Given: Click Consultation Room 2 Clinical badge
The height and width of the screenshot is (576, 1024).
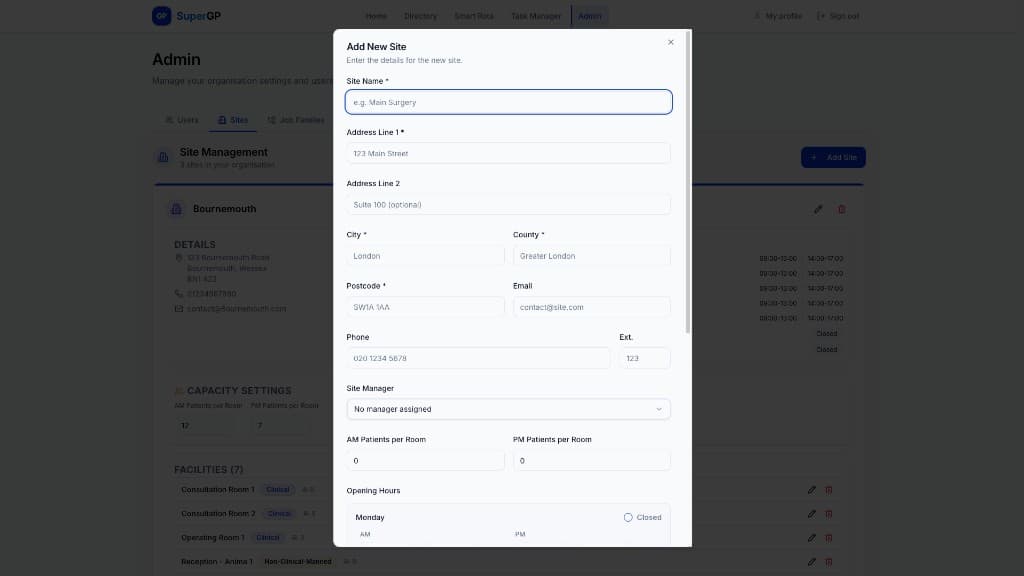Looking at the screenshot, I should (x=280, y=514).
